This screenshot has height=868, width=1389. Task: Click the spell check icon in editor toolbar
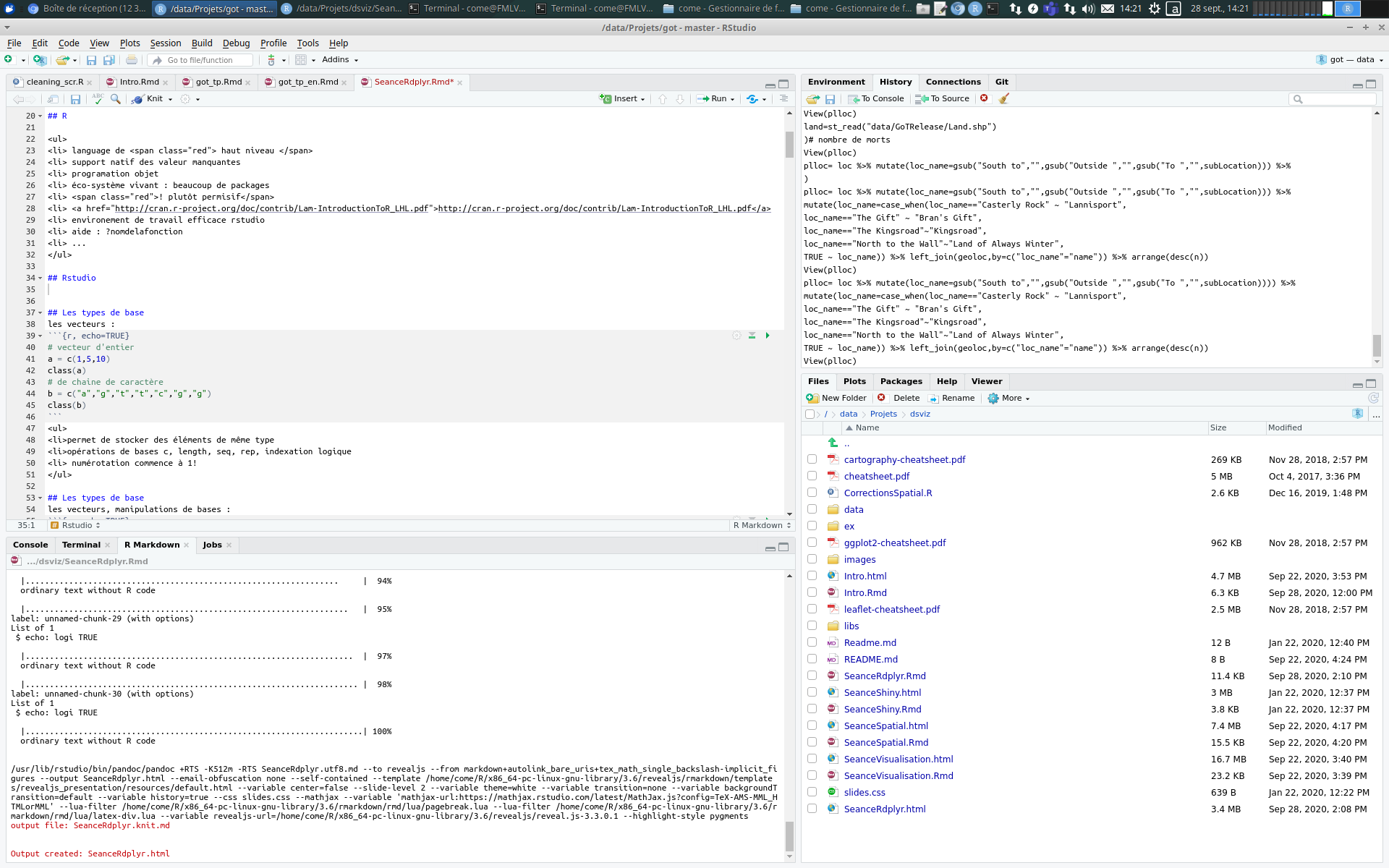tap(98, 99)
